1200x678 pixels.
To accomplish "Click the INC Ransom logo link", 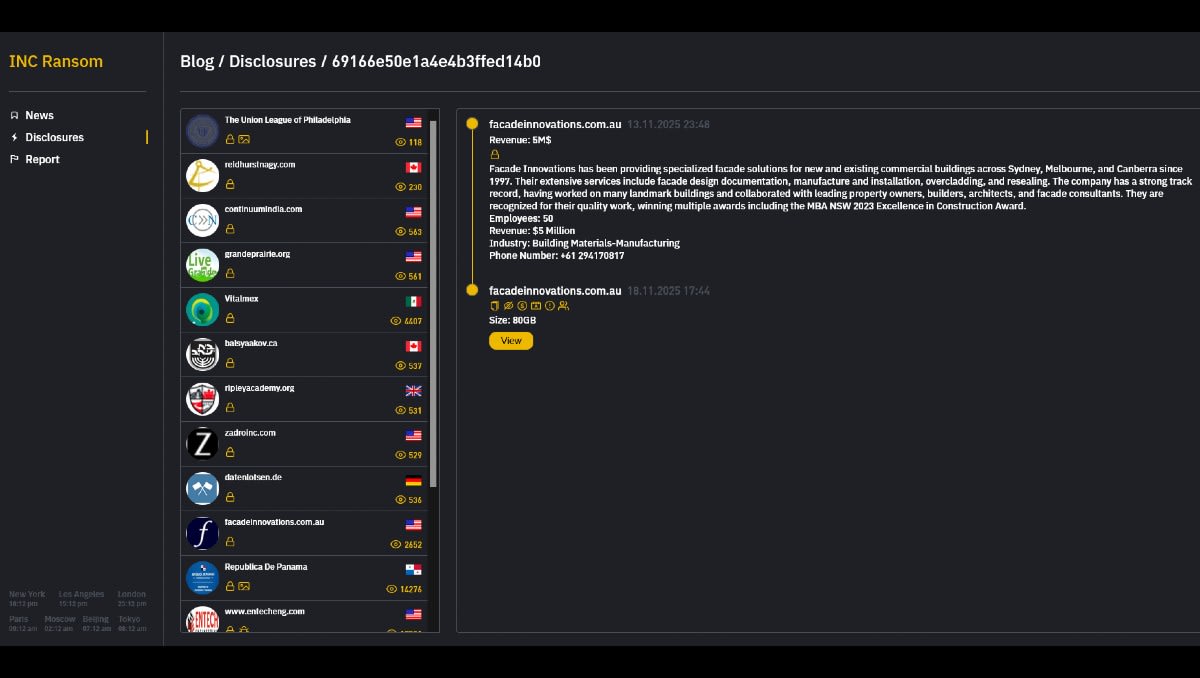I will (56, 61).
